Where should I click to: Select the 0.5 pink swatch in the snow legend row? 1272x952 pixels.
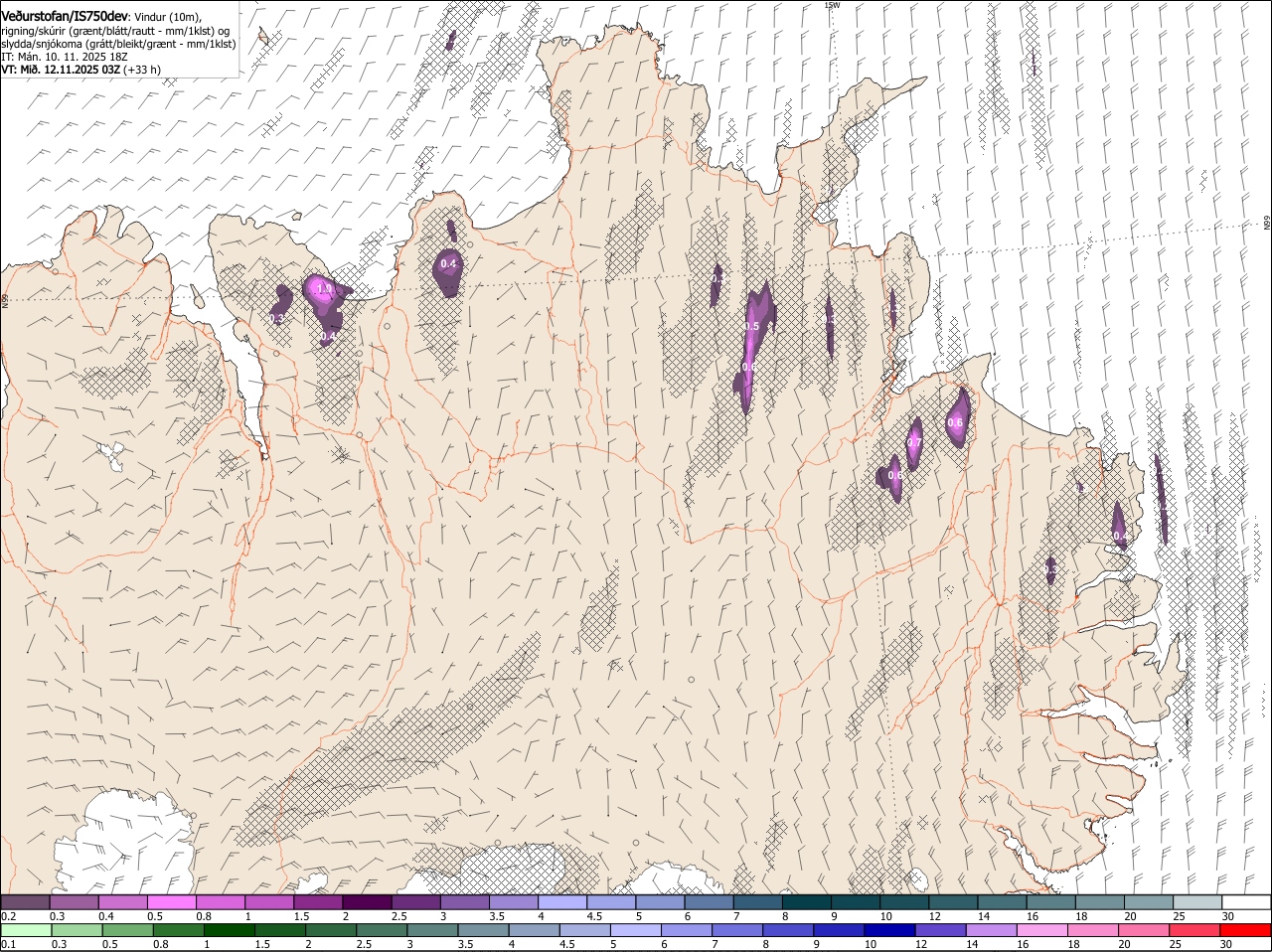point(171,902)
